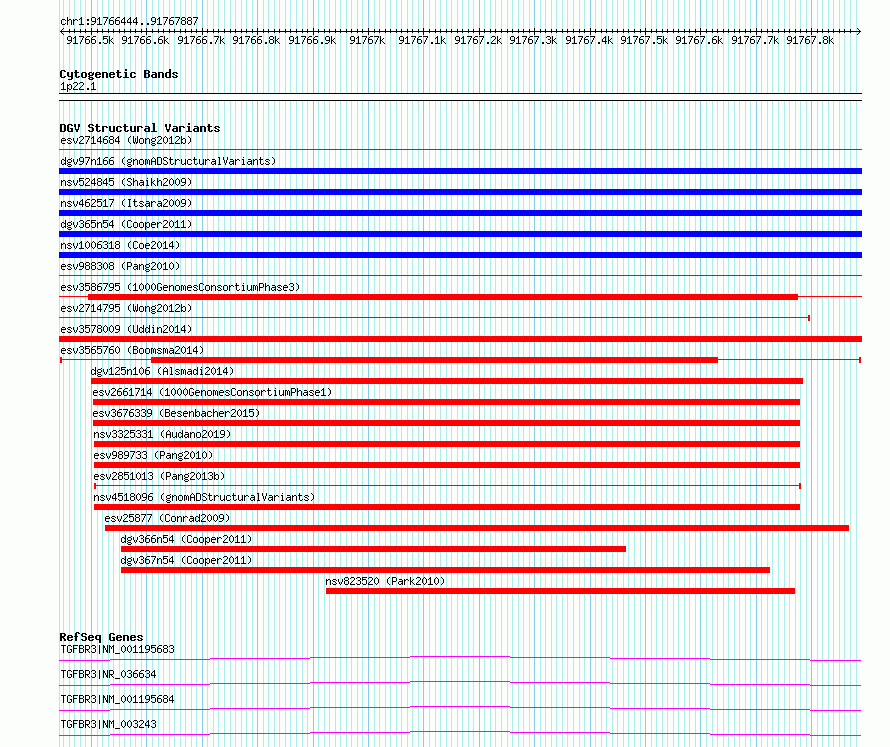Screen dimensions: 890x747
Task: Click TGFBR3|NR_036634 transcript label
Action: point(108,674)
